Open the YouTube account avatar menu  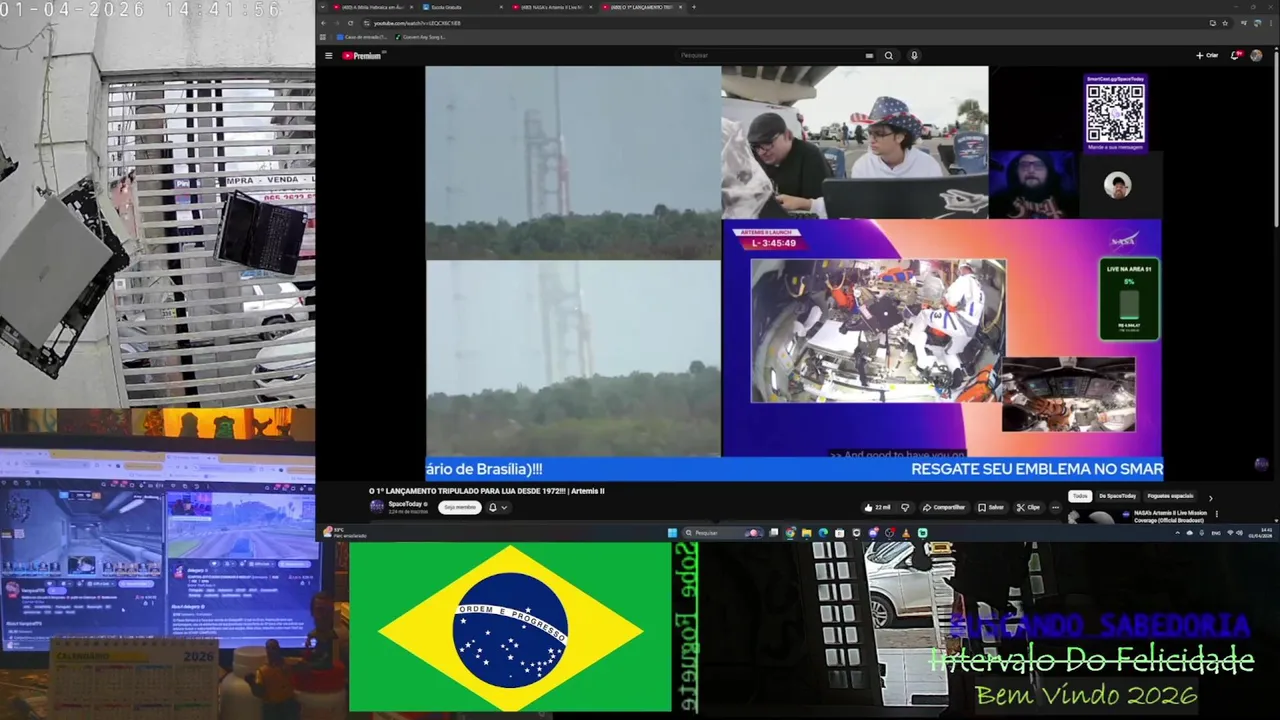coord(1256,56)
